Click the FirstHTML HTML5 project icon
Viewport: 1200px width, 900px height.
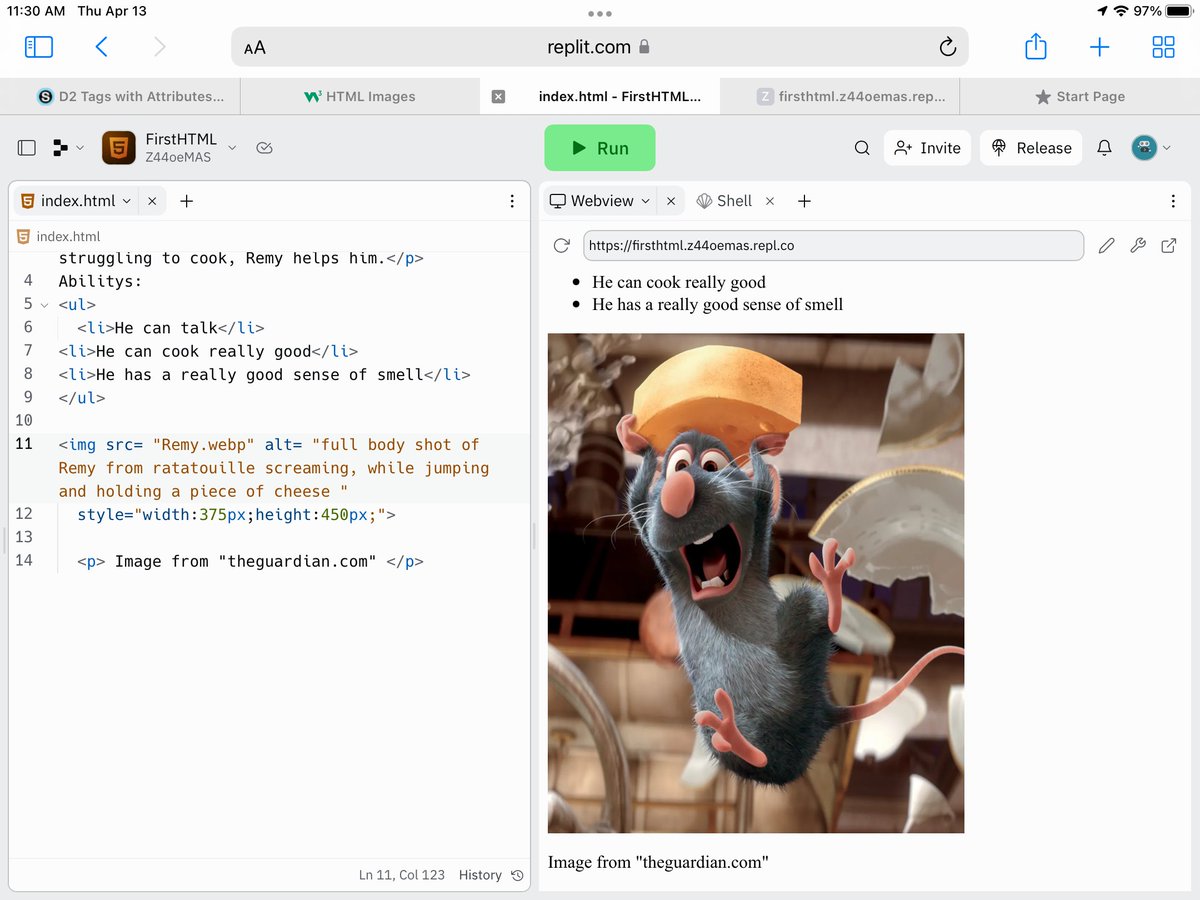click(119, 148)
